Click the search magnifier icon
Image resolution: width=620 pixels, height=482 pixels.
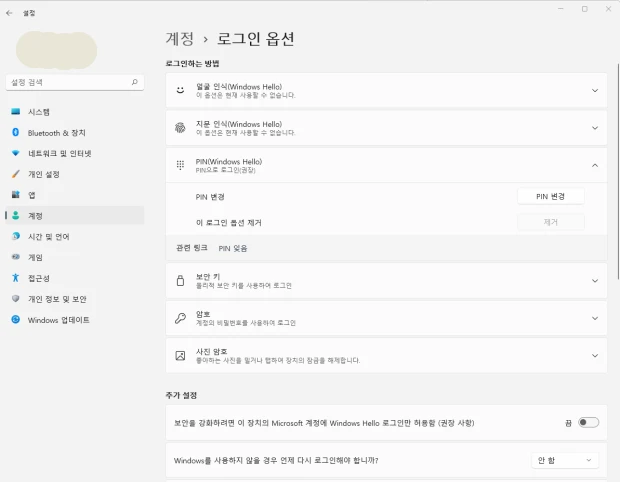(134, 82)
